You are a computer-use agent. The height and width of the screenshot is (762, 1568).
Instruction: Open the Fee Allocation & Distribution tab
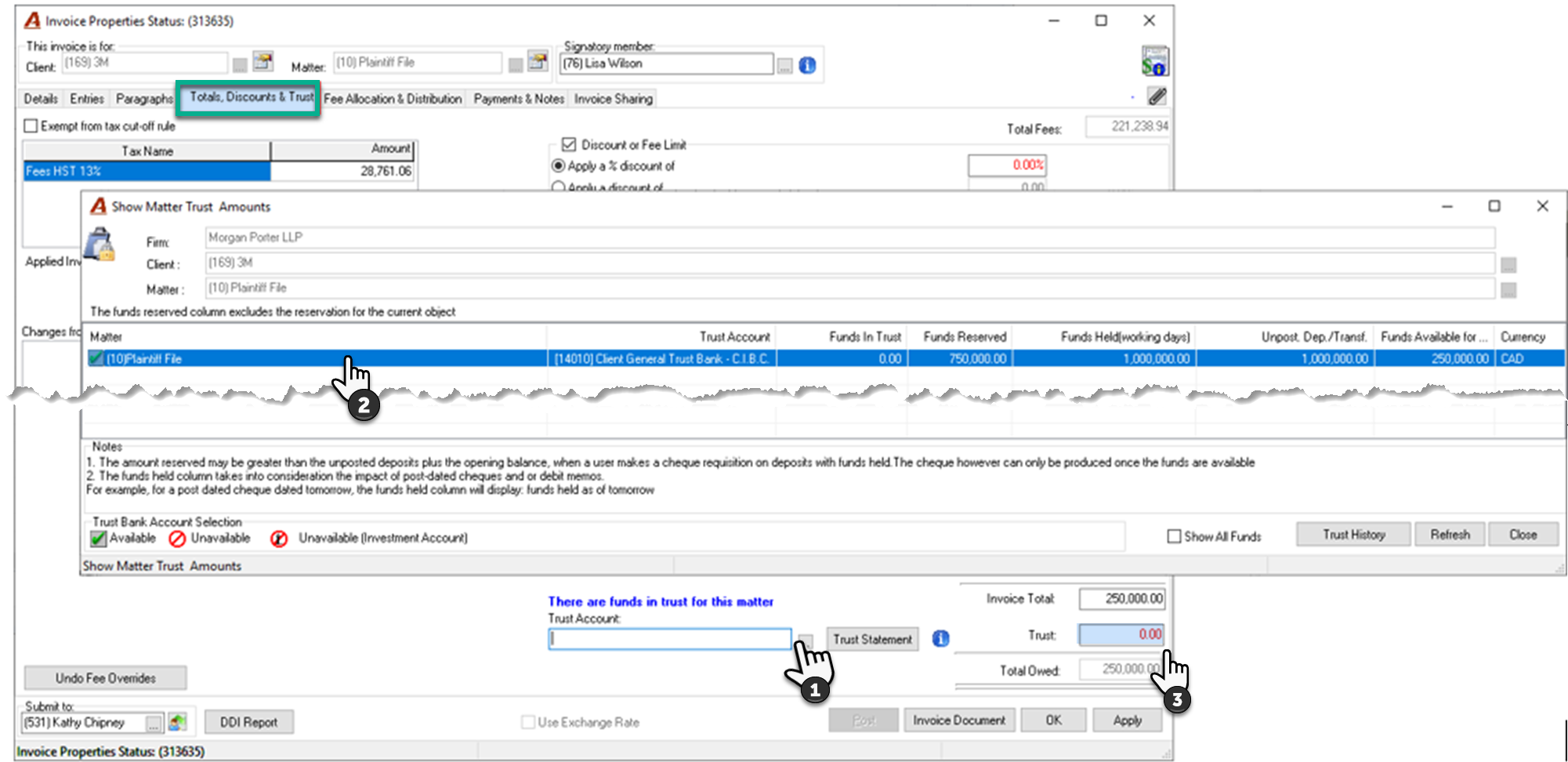pyautogui.click(x=393, y=99)
